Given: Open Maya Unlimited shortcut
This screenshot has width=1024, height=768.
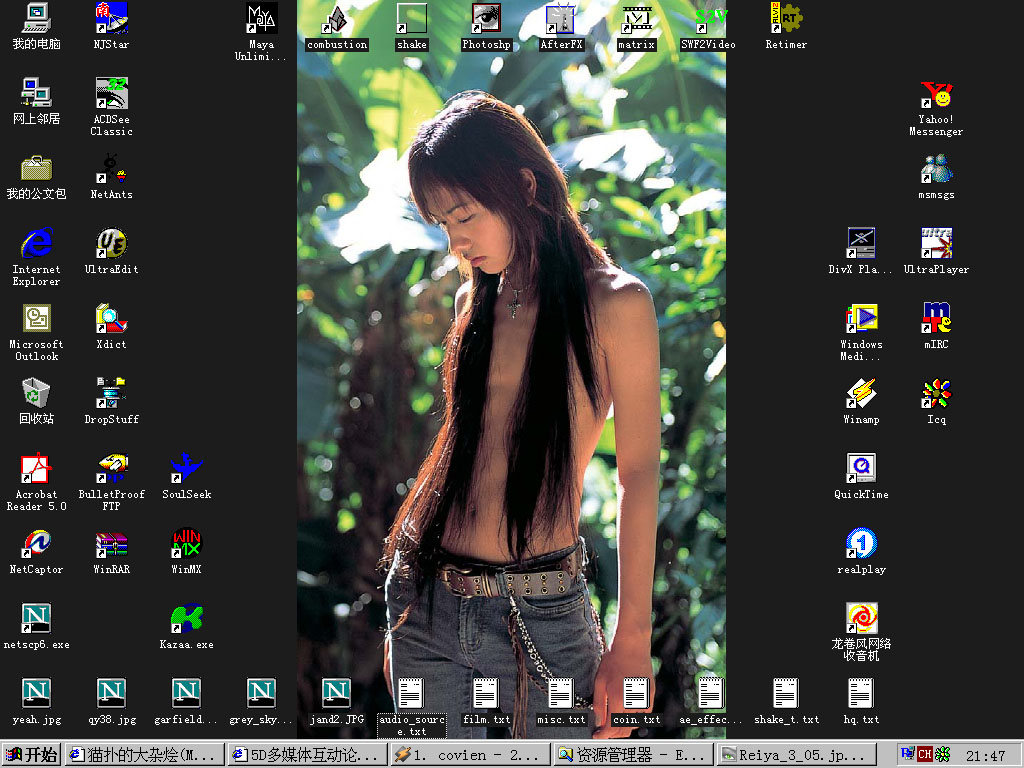Looking at the screenshot, I should pyautogui.click(x=261, y=19).
